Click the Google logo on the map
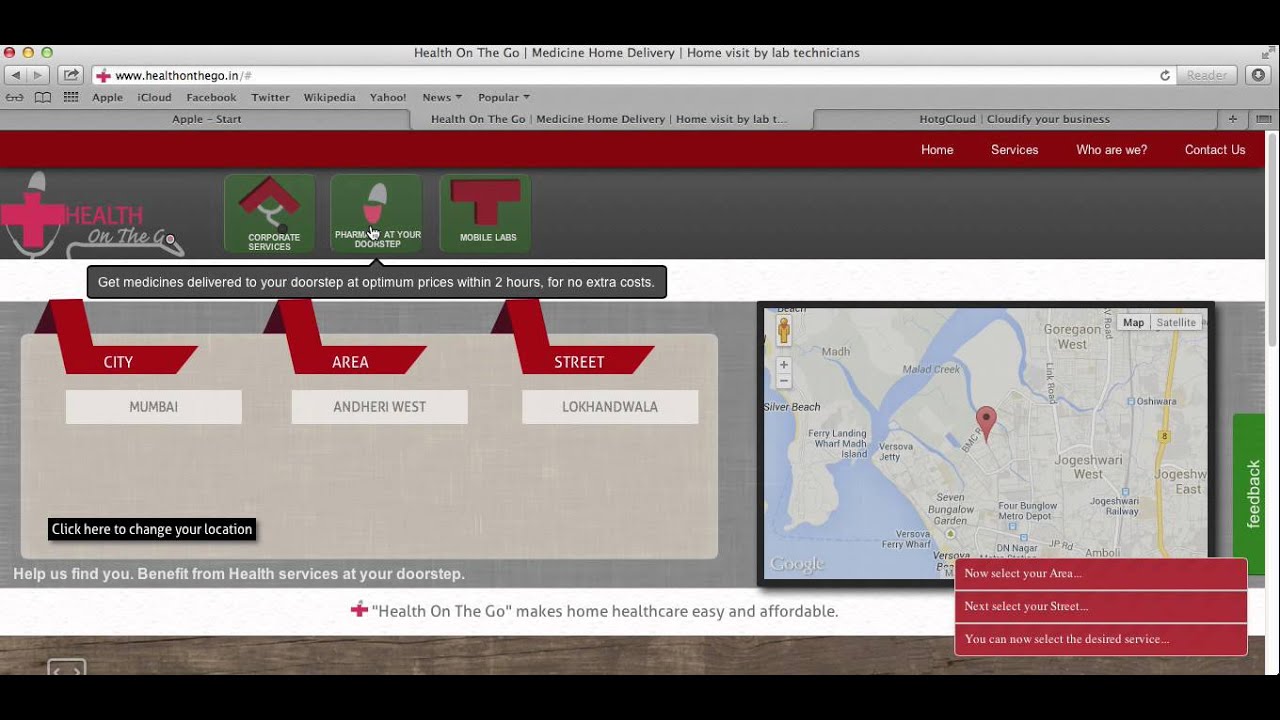The height and width of the screenshot is (720, 1280). click(x=797, y=565)
